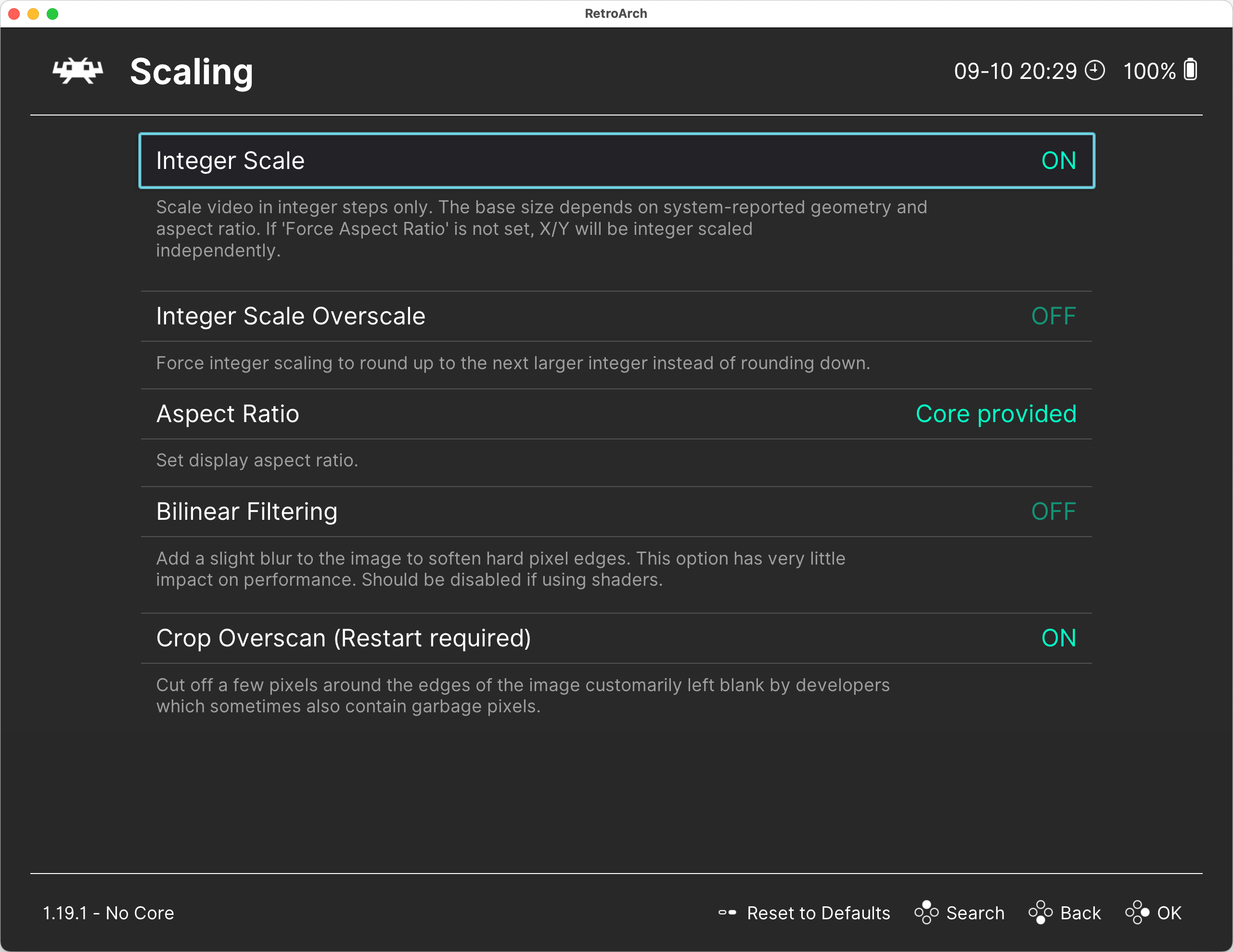The height and width of the screenshot is (952, 1233).
Task: Click the 100% battery percentage text
Action: [x=1149, y=71]
